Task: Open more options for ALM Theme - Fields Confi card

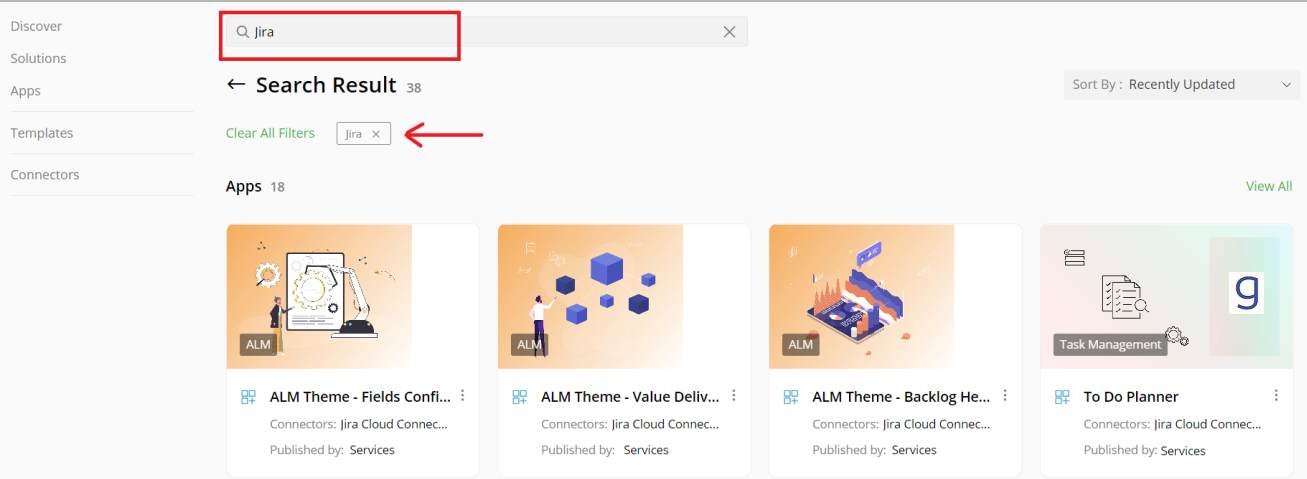Action: (x=462, y=396)
